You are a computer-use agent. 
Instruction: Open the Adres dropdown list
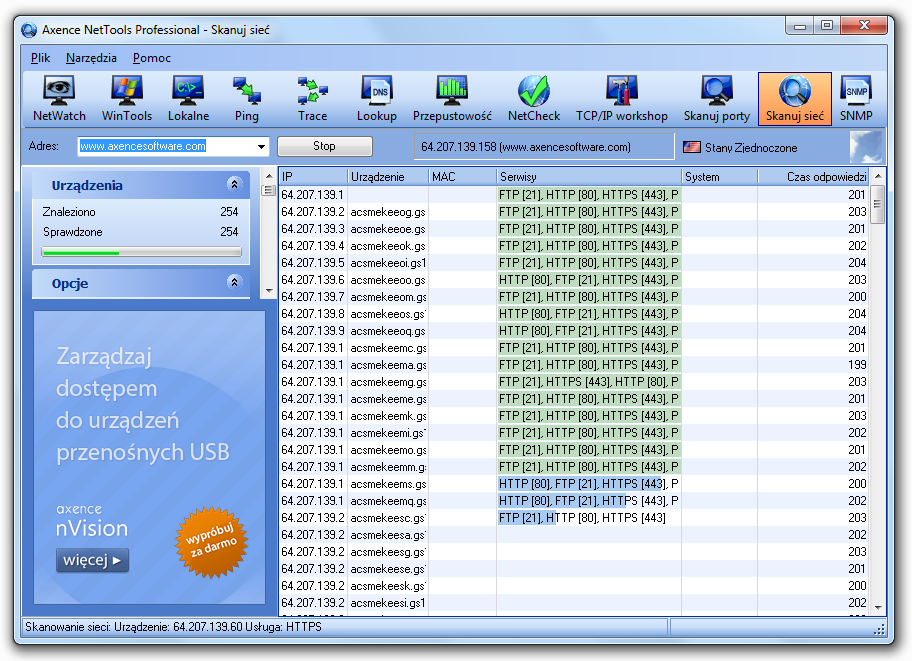click(261, 147)
